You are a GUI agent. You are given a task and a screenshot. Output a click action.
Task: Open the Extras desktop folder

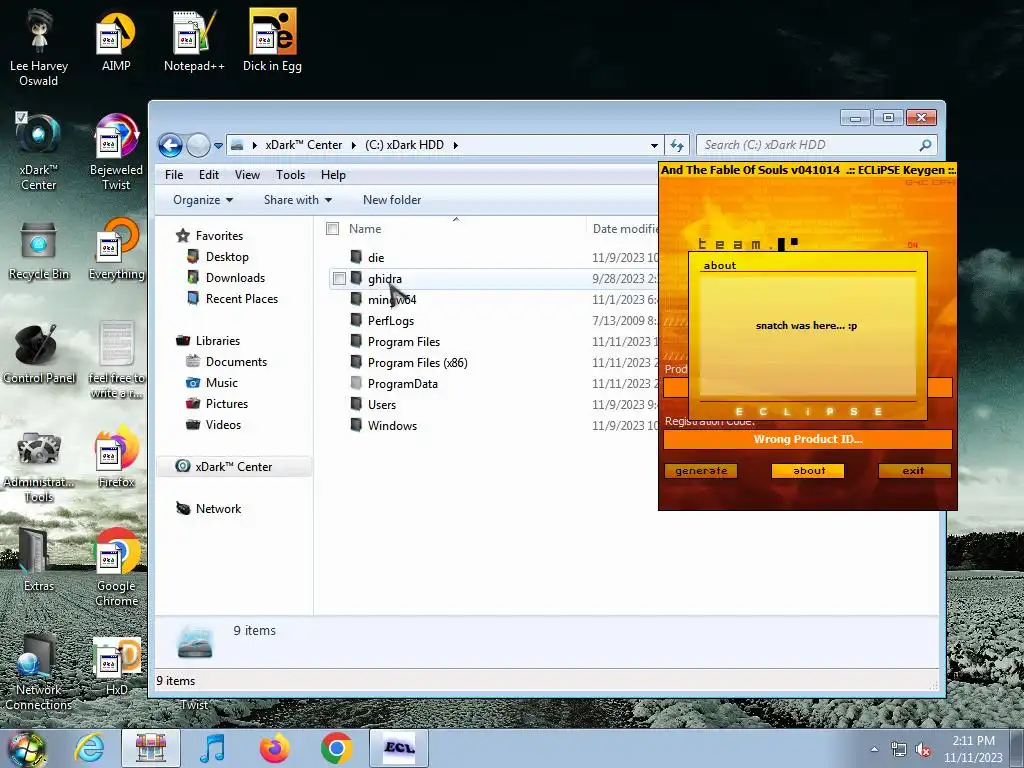click(x=39, y=560)
